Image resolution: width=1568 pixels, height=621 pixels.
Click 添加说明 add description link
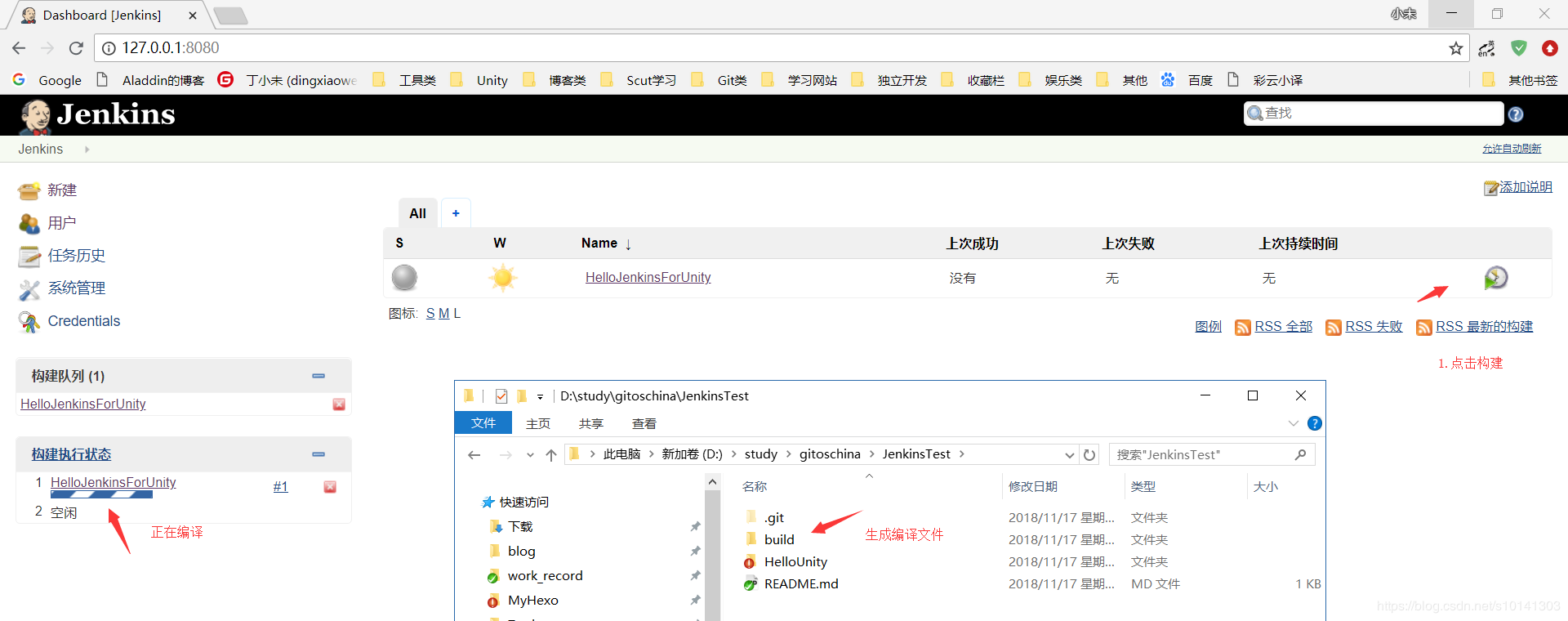pos(1525,187)
